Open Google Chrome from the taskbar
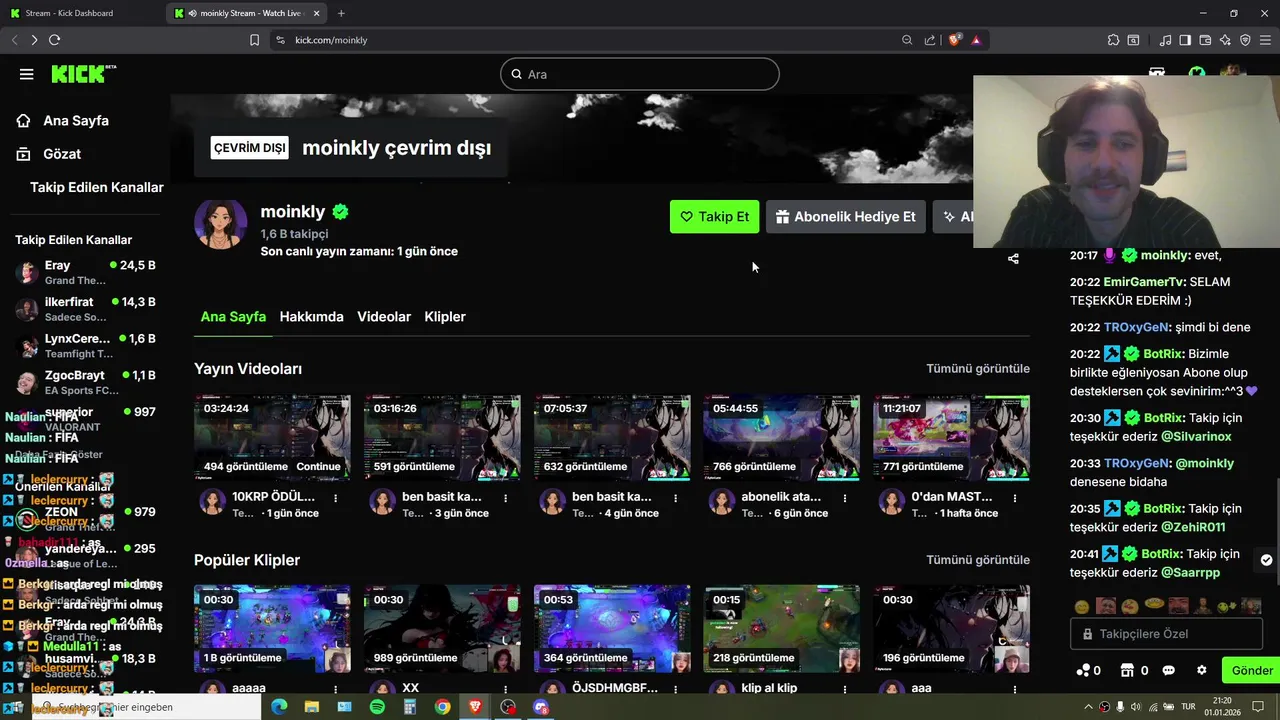Image resolution: width=1280 pixels, height=720 pixels. point(442,707)
